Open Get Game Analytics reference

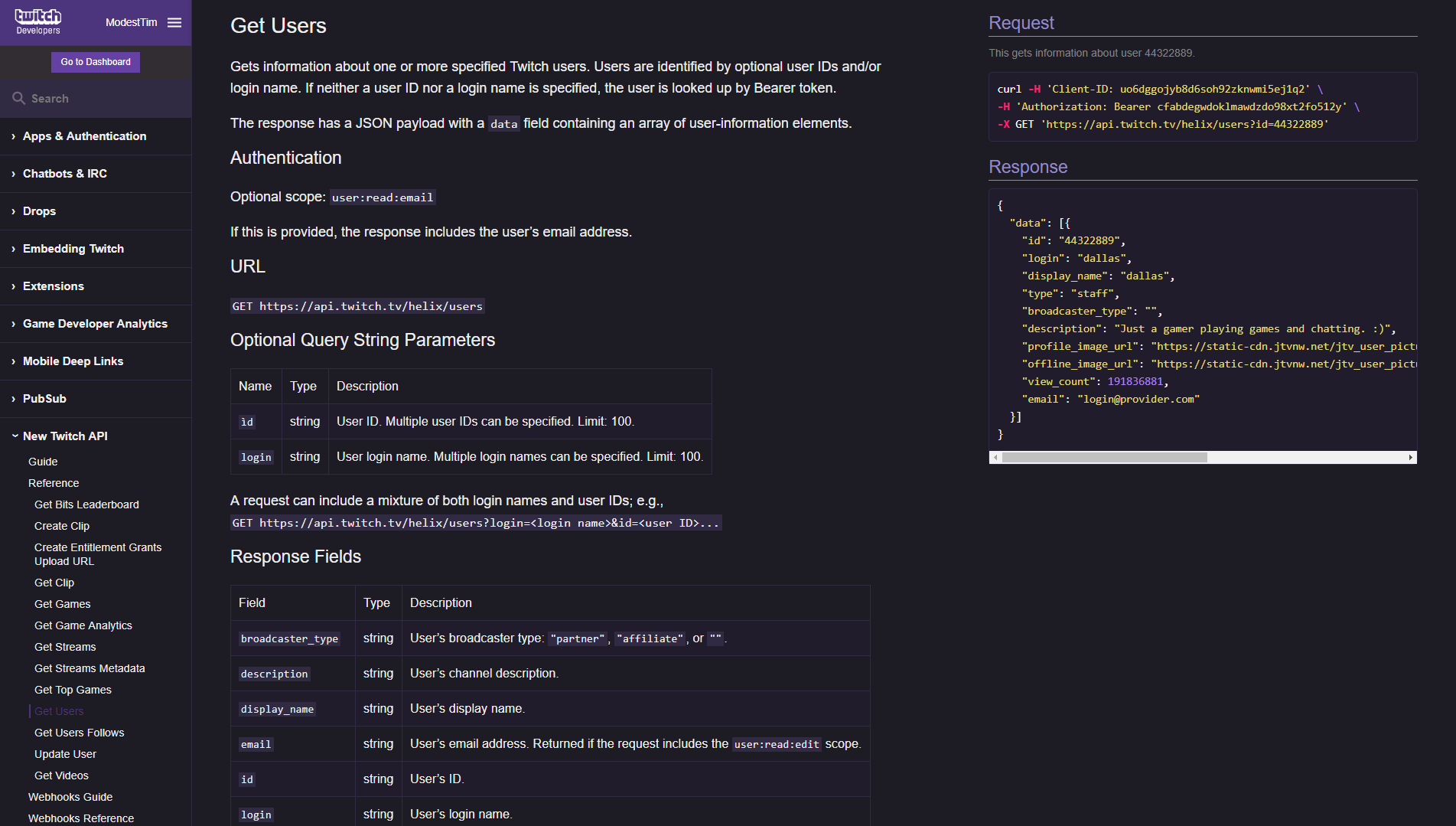83,625
